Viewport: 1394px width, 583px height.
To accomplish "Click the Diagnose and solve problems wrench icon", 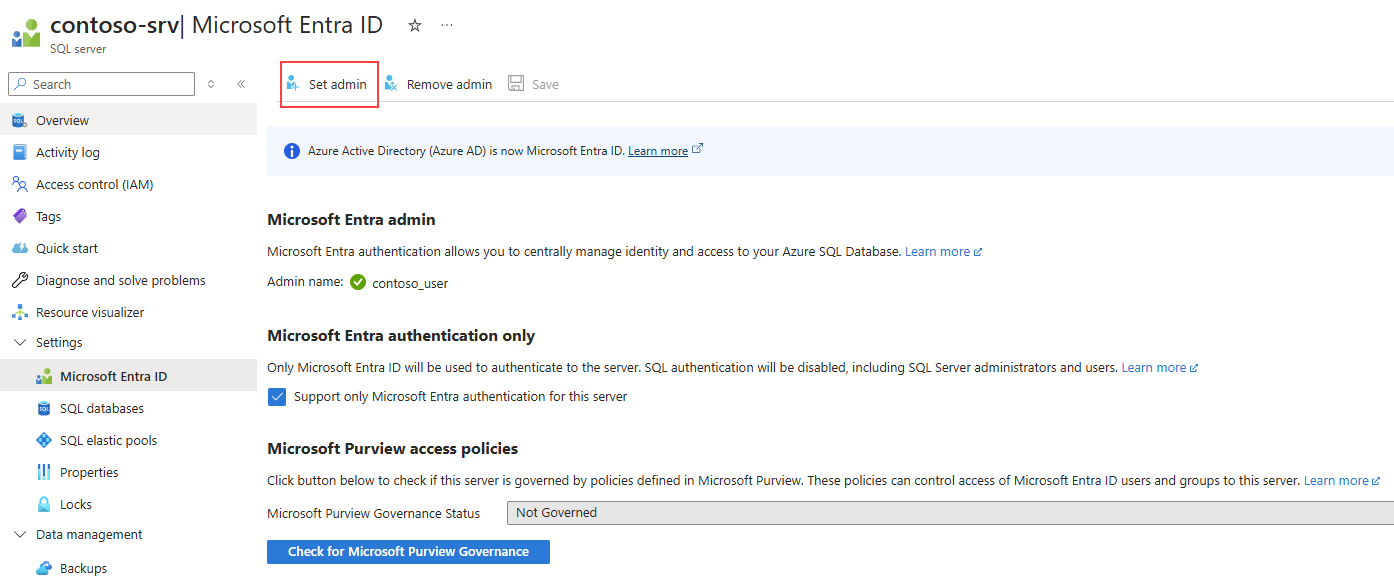I will tap(19, 280).
